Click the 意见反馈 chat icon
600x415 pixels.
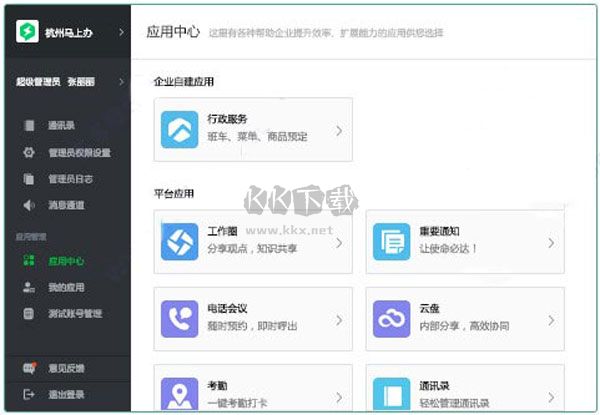(29, 368)
